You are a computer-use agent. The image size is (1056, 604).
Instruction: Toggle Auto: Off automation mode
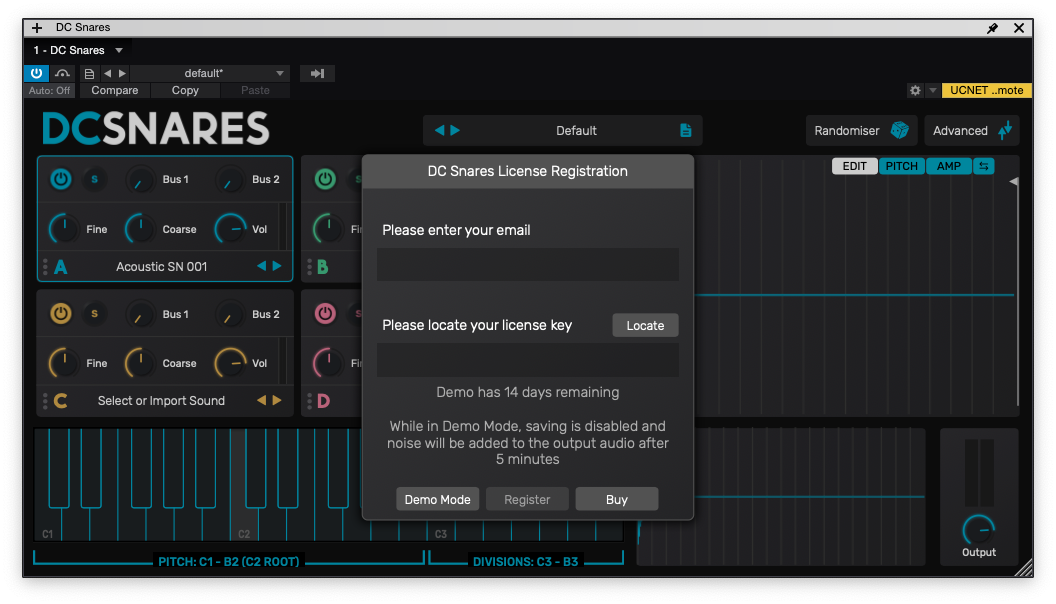(49, 90)
